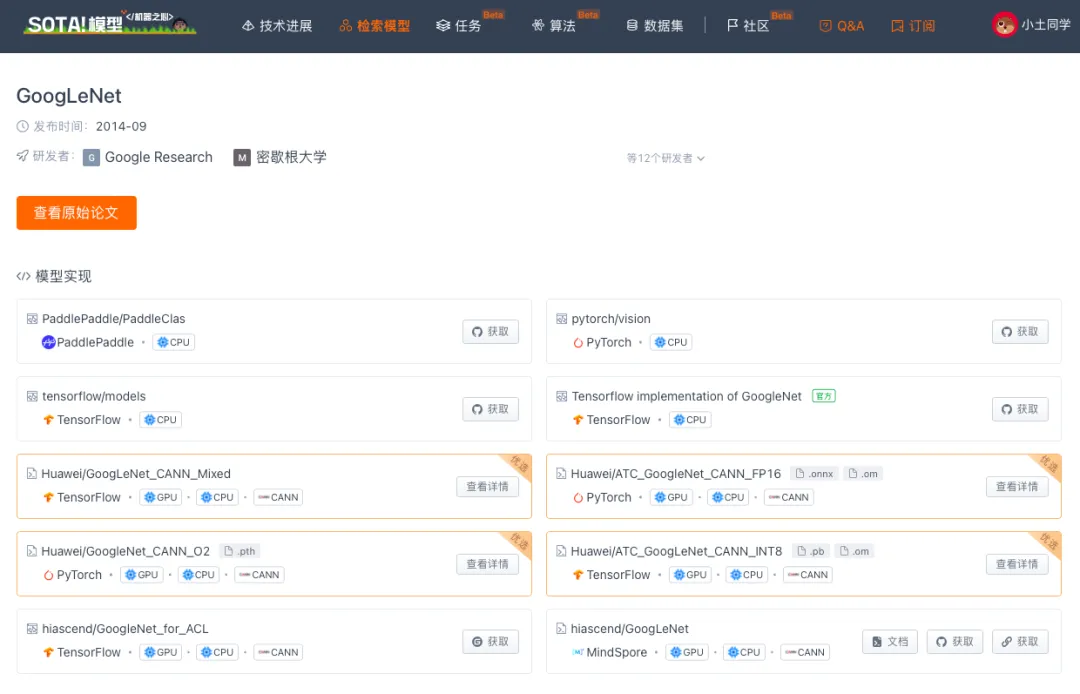Select the 检索模型 menu item

click(375, 26)
